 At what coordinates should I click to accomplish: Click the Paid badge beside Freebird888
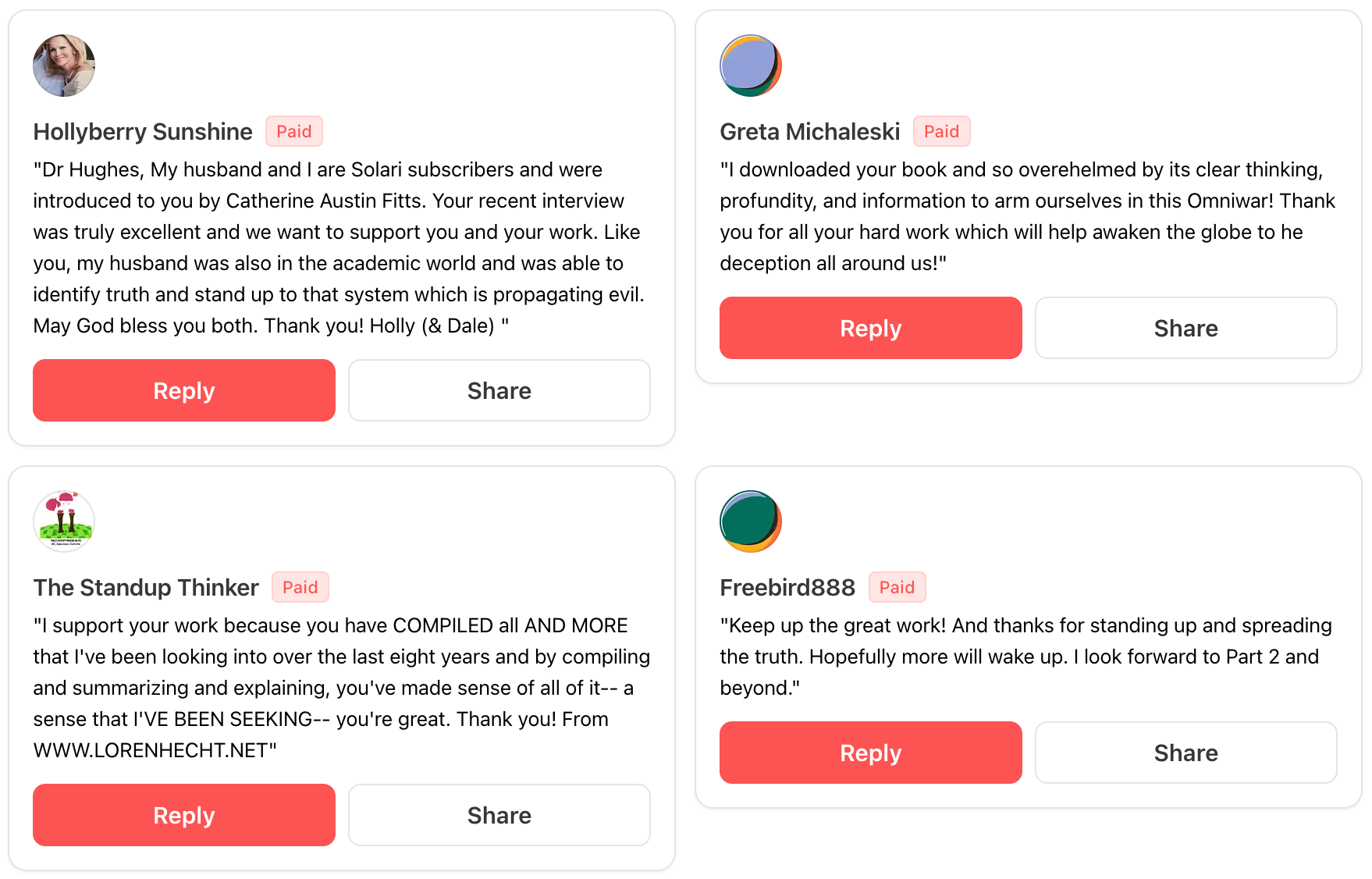pyautogui.click(x=897, y=587)
